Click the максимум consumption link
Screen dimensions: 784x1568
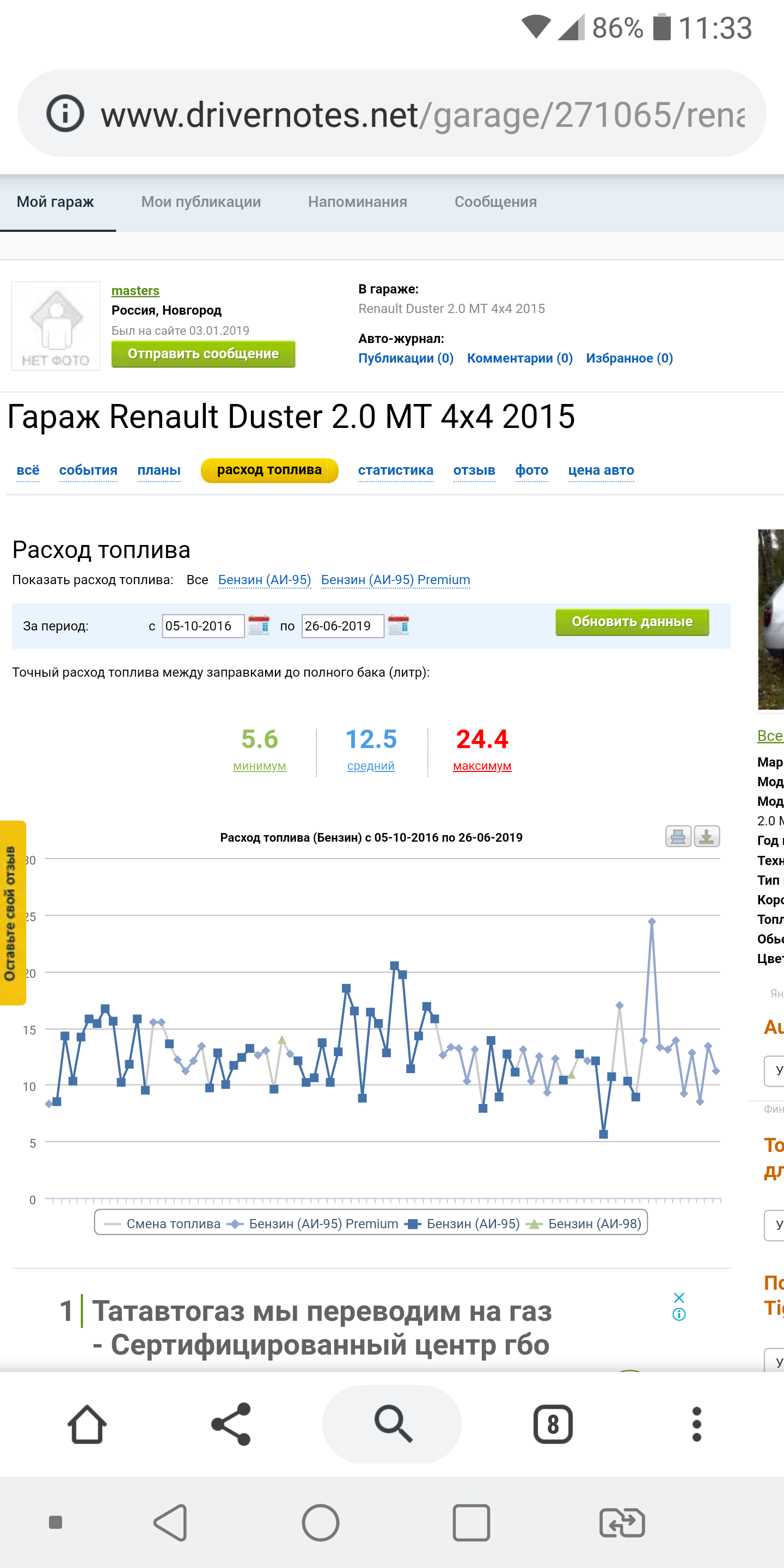tap(482, 765)
